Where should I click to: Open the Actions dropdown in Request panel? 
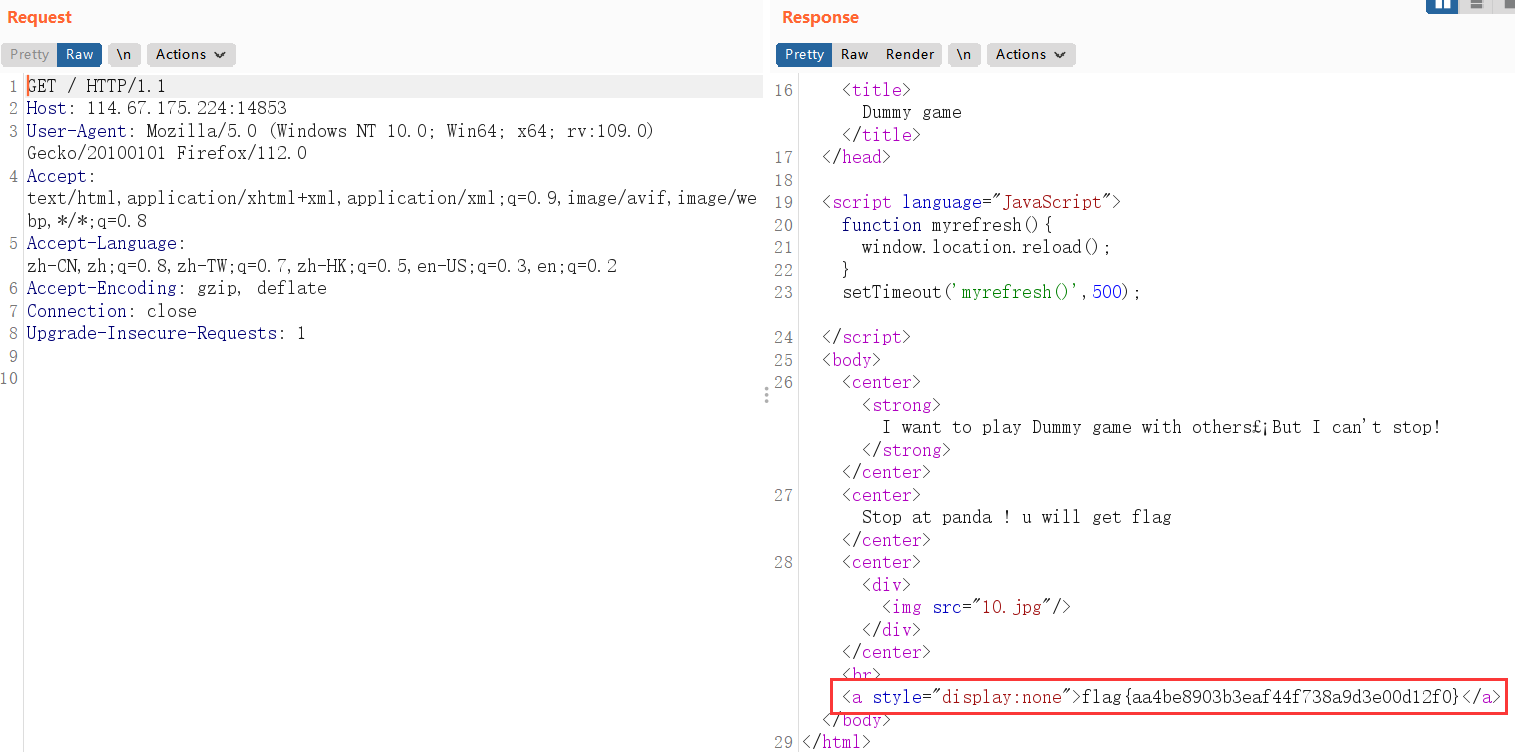point(191,55)
